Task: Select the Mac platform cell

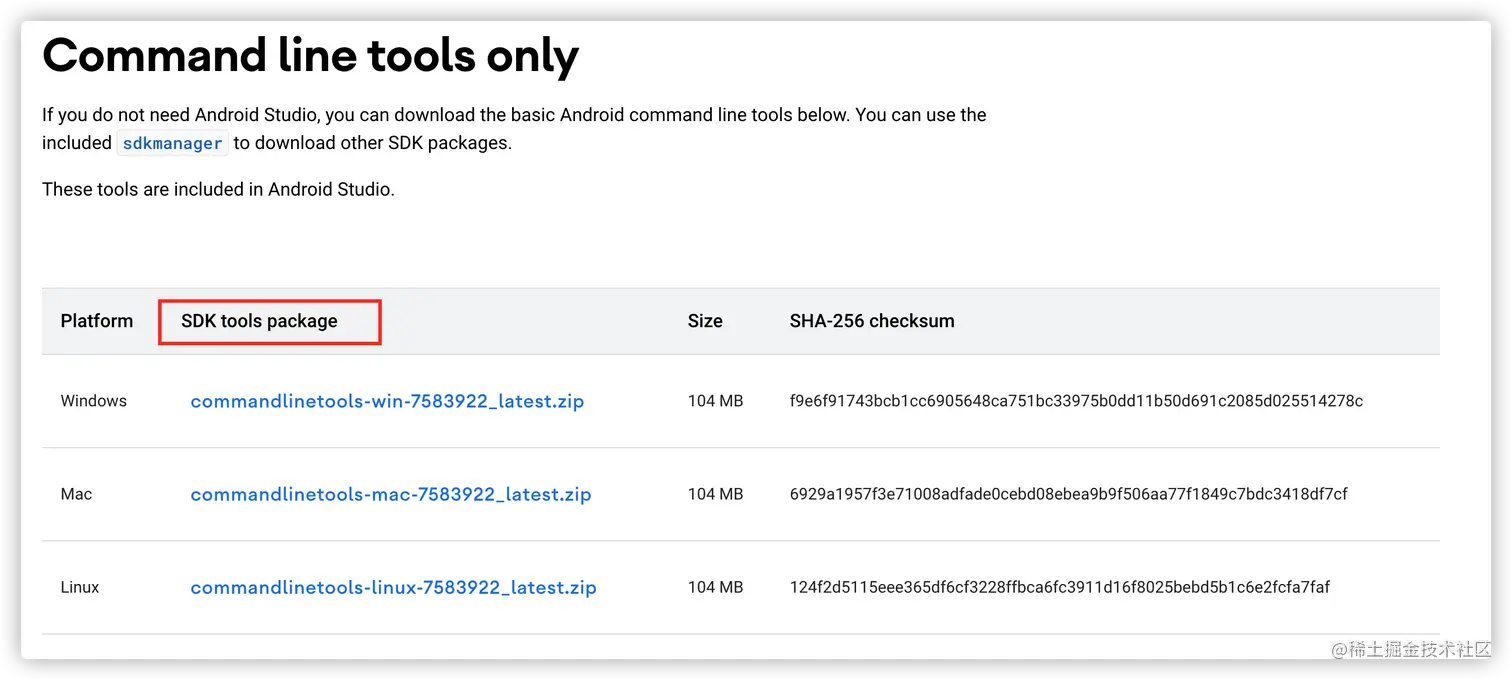Action: click(x=77, y=494)
